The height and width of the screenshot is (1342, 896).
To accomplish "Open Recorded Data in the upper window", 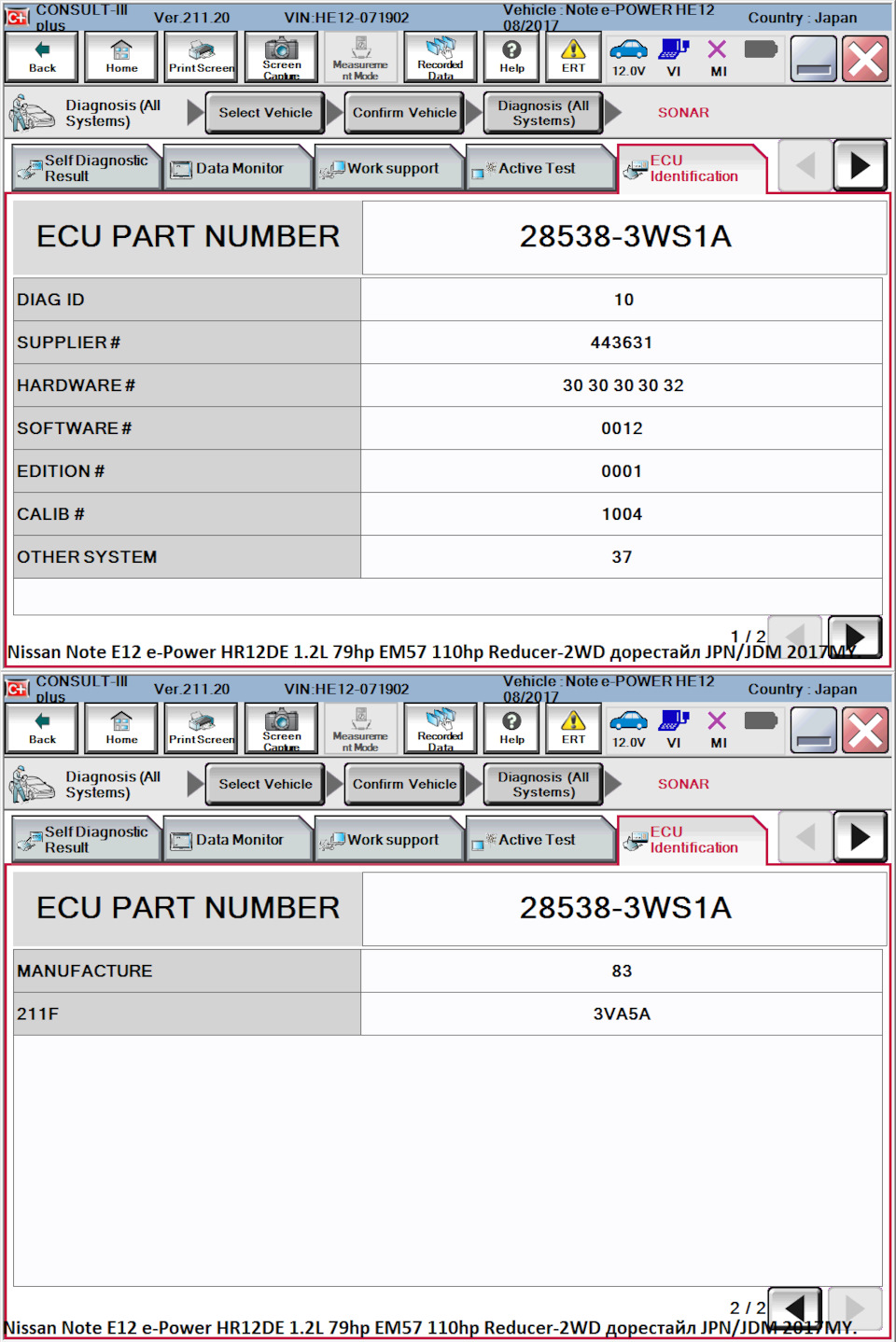I will pos(441,56).
